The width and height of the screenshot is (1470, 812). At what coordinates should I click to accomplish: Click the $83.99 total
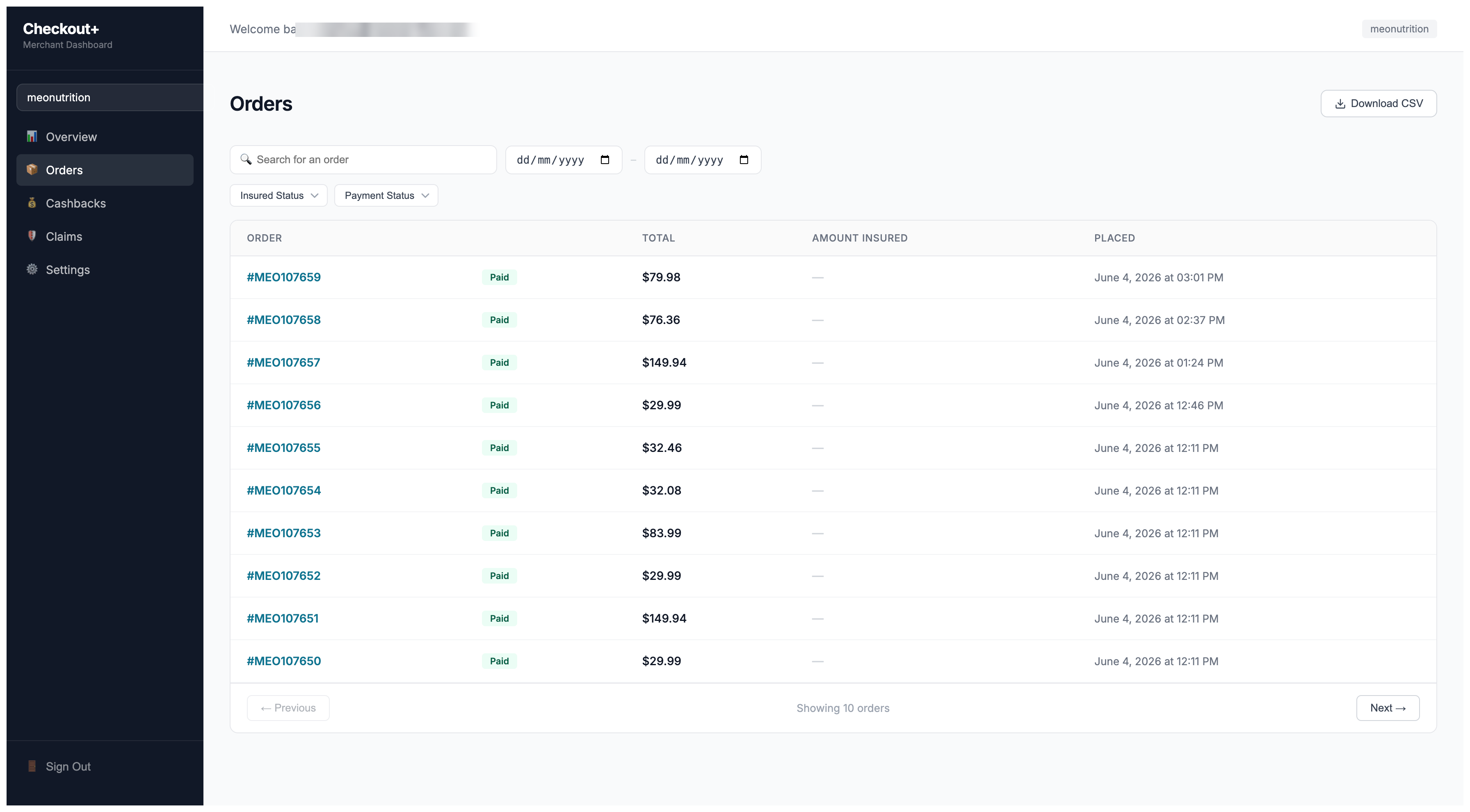pyautogui.click(x=662, y=533)
